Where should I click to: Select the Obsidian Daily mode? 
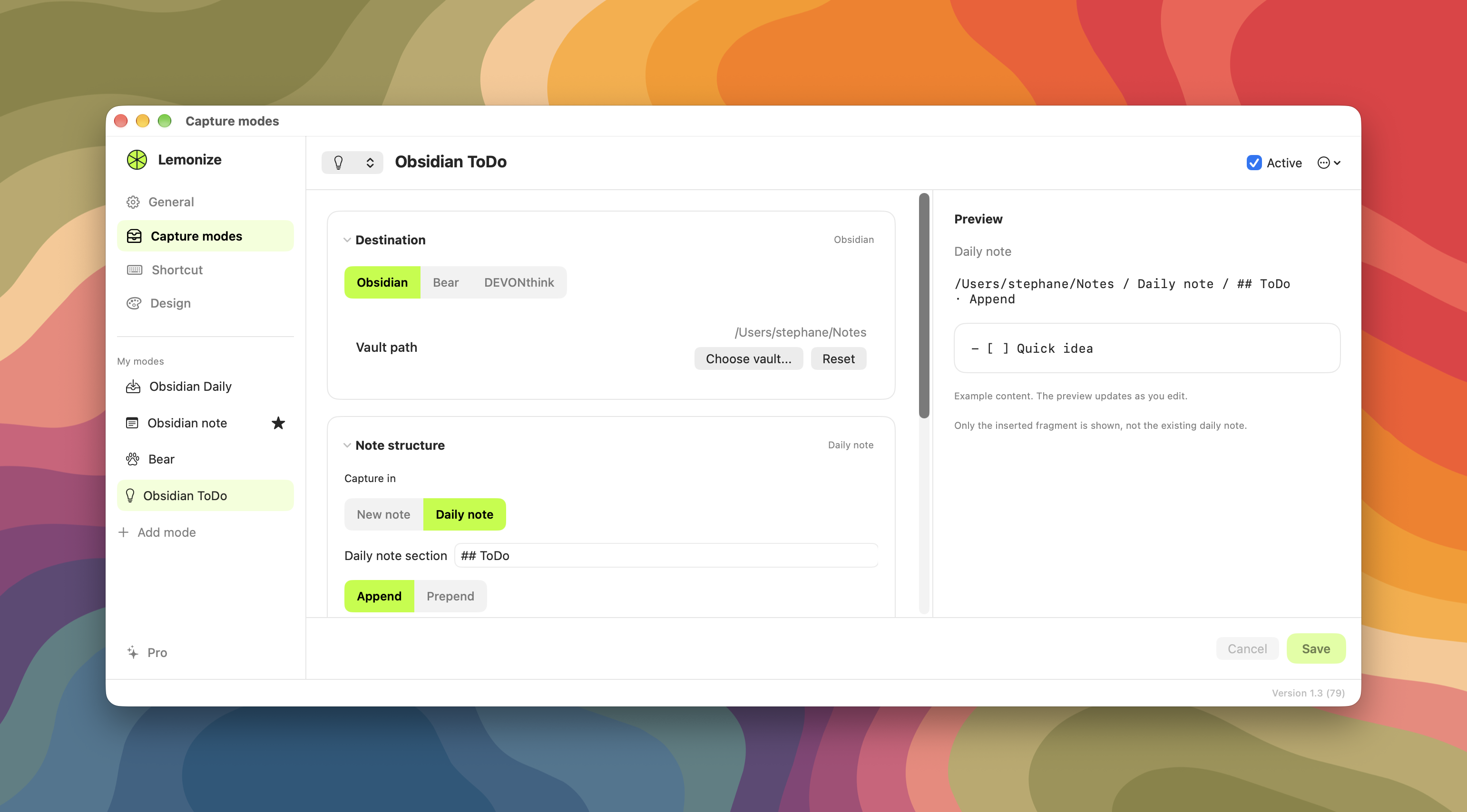coord(205,387)
